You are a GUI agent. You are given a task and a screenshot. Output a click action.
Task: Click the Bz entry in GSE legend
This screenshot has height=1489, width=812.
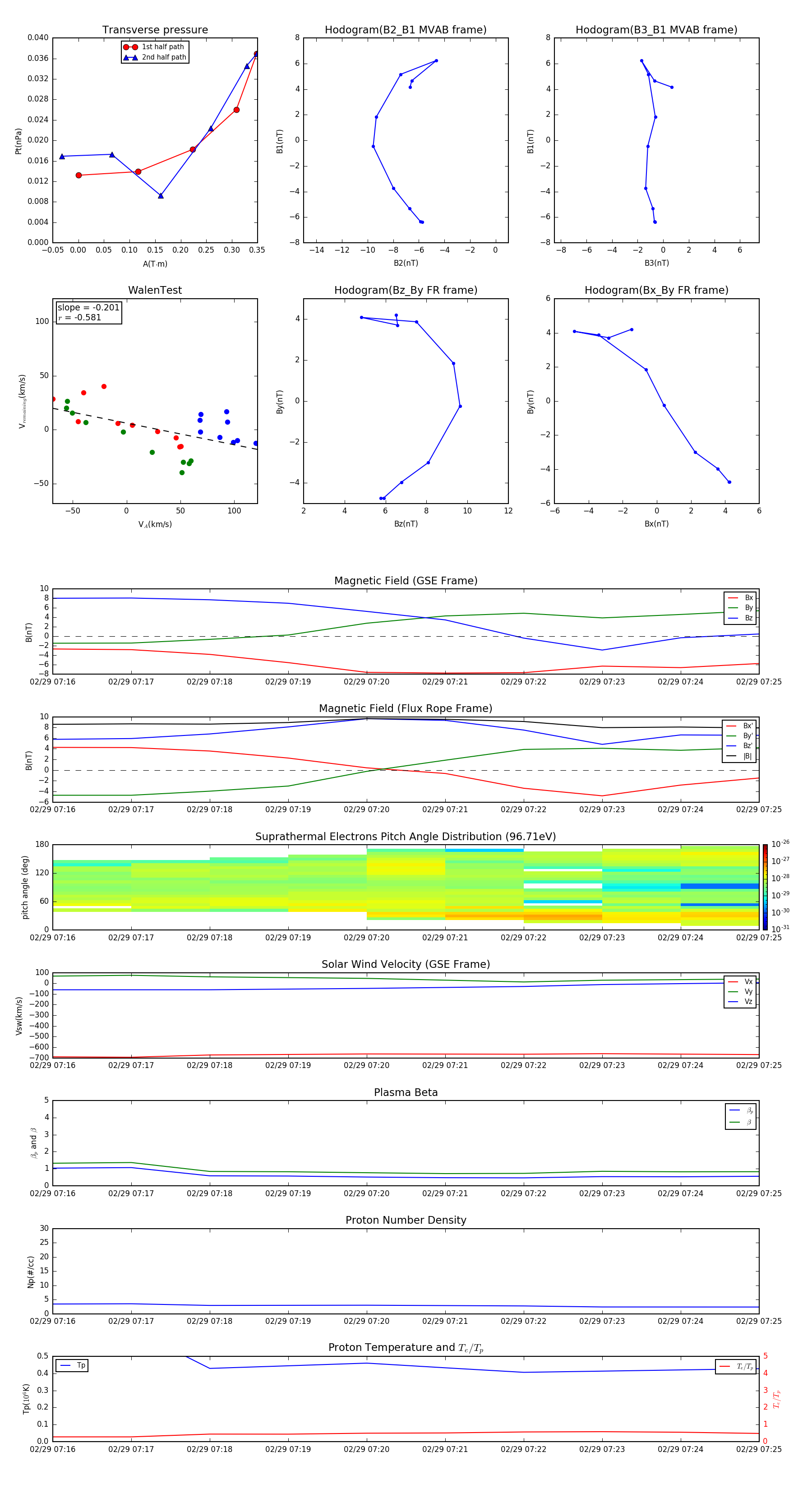point(740,618)
